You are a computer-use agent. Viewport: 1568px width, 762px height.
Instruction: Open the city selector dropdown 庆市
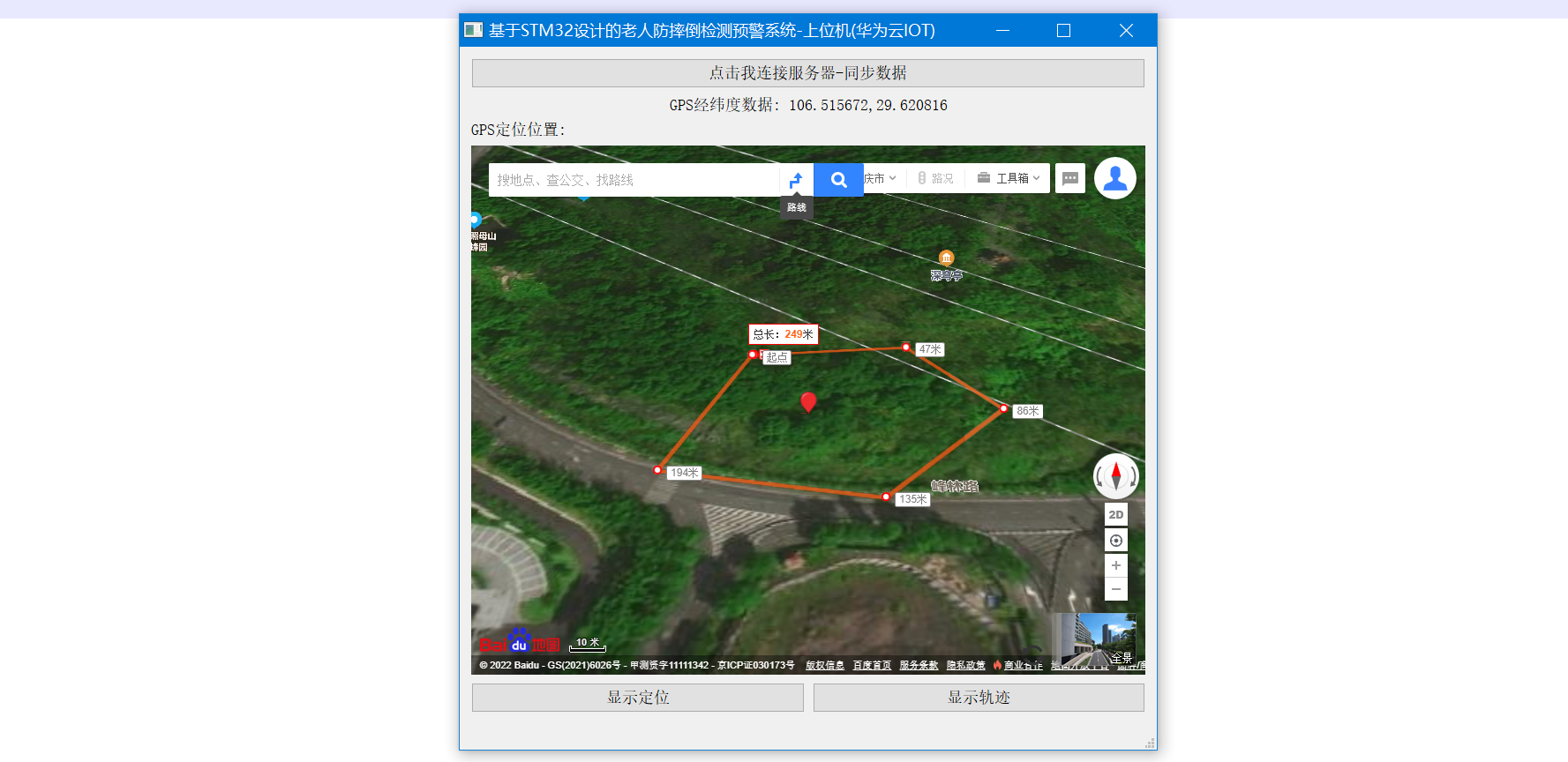[880, 178]
